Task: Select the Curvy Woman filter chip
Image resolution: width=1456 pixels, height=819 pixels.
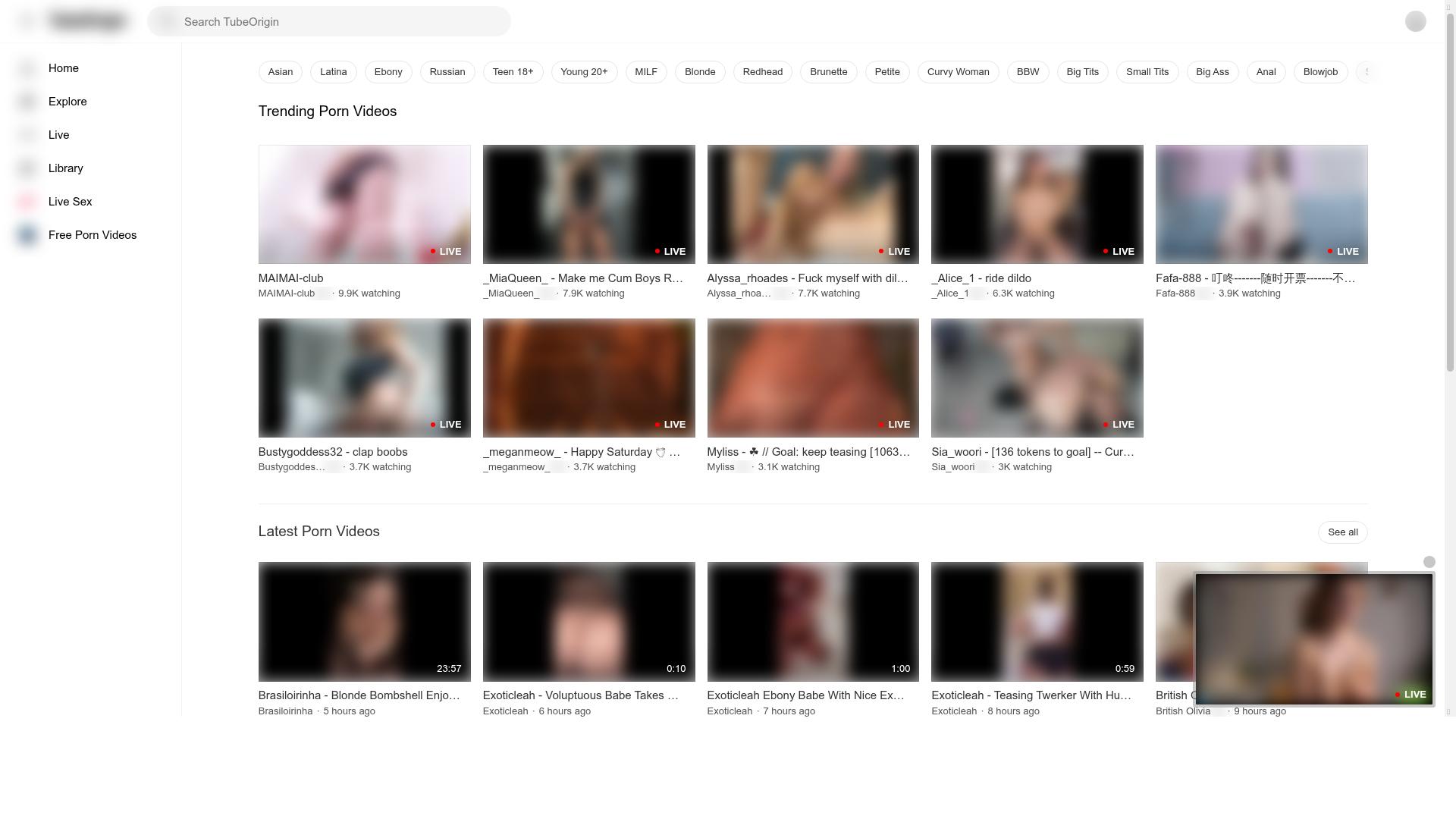Action: click(958, 72)
